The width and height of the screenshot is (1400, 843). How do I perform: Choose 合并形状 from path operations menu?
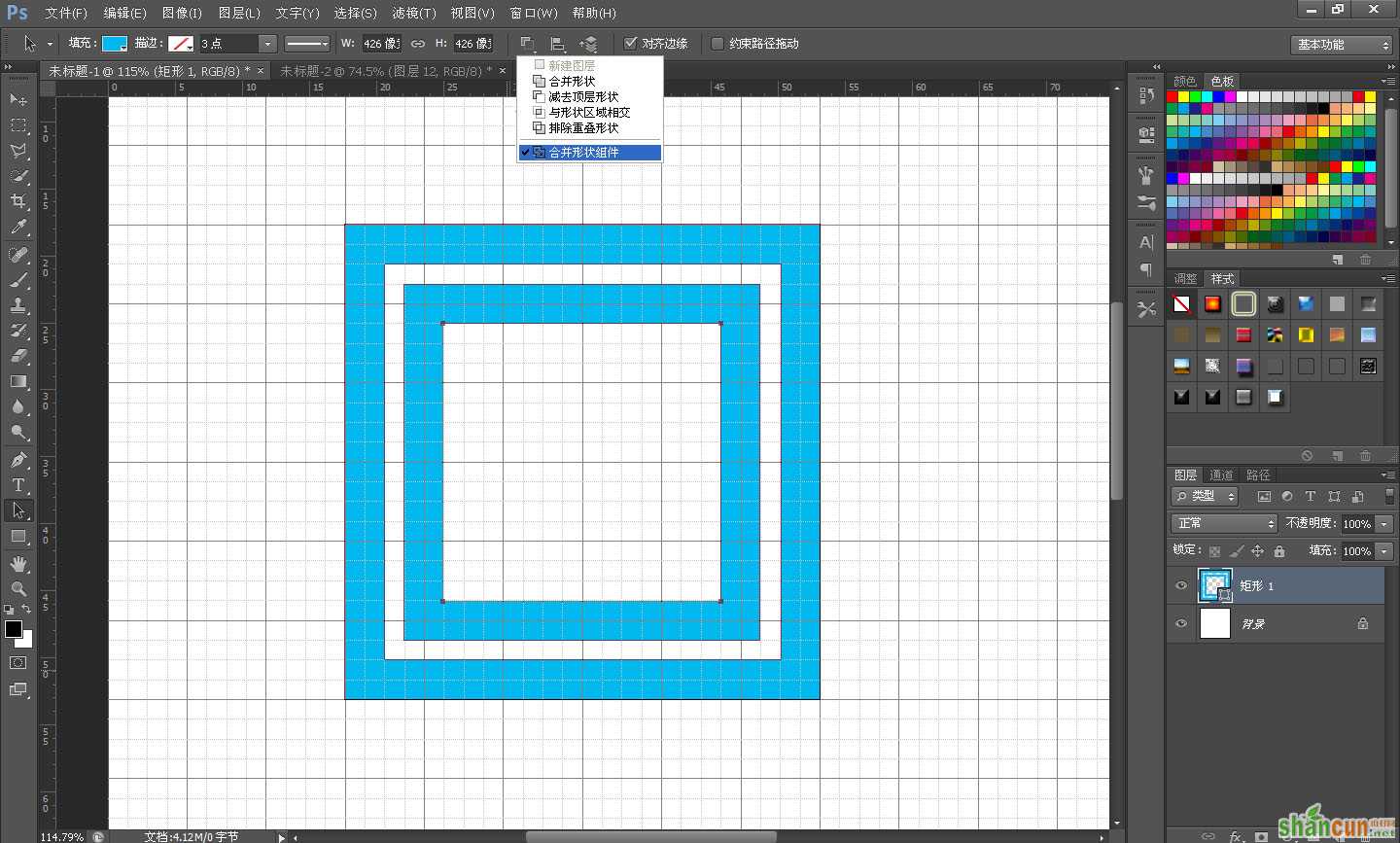point(589,81)
